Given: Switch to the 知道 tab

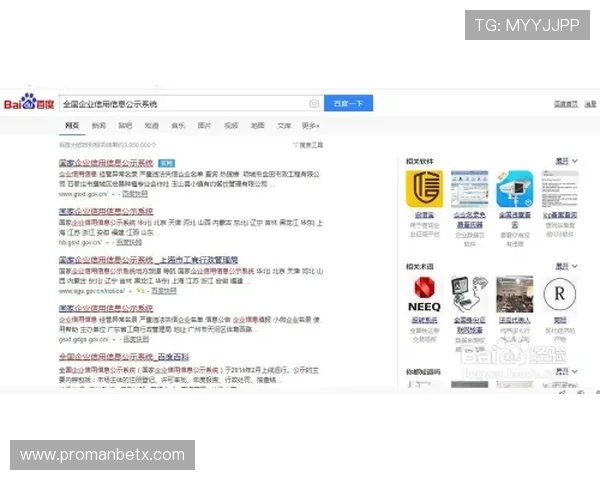Looking at the screenshot, I should tap(152, 125).
